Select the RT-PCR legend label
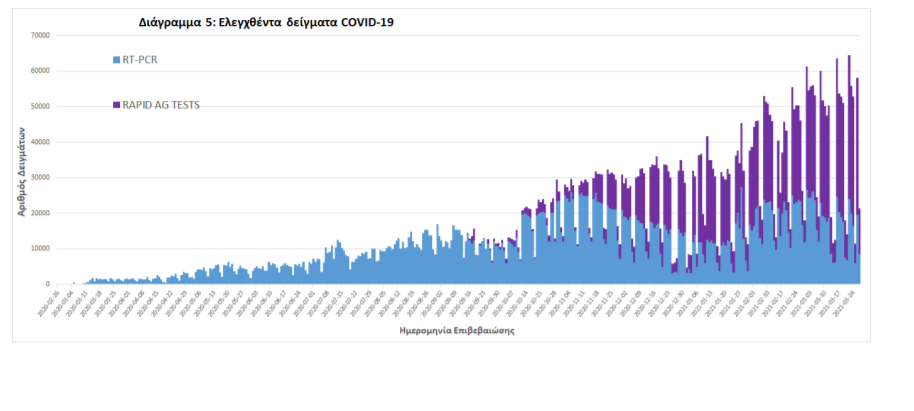This screenshot has width=914, height=411. click(140, 60)
